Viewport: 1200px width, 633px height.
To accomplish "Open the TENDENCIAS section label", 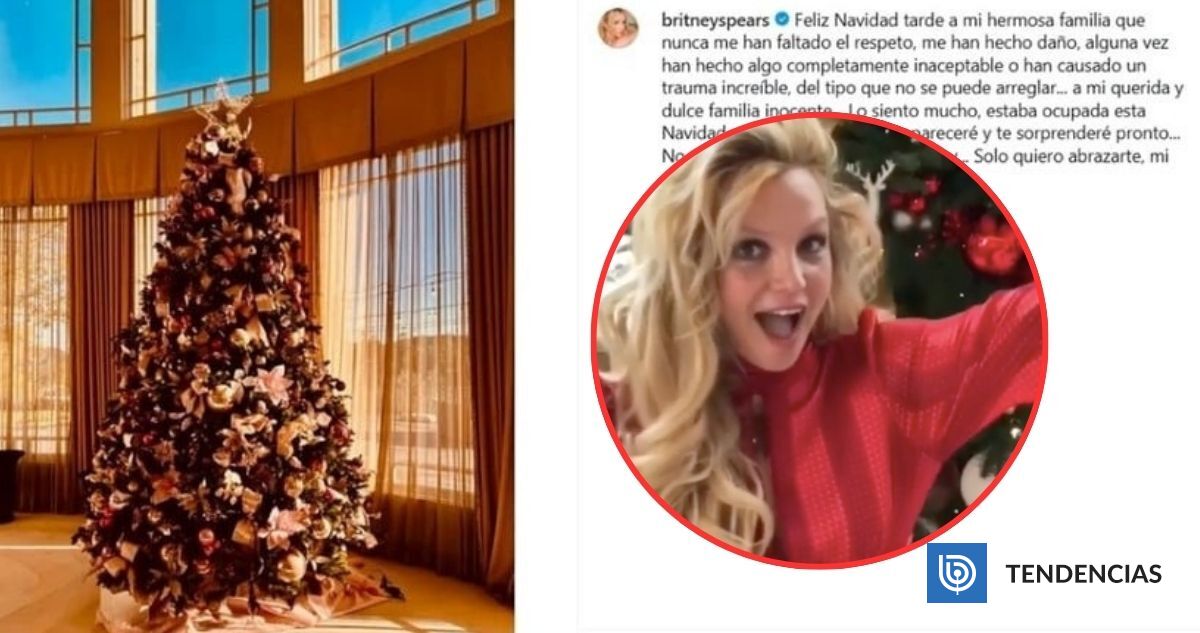I will 1083,574.
